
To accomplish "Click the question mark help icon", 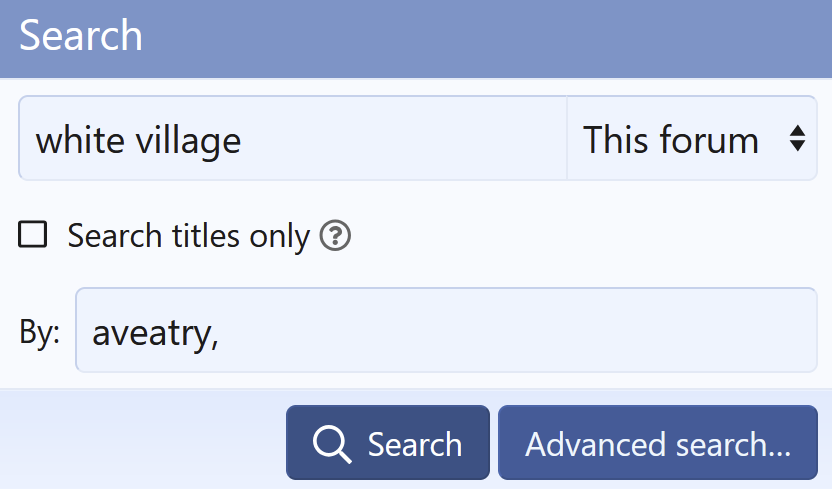I will (335, 236).
